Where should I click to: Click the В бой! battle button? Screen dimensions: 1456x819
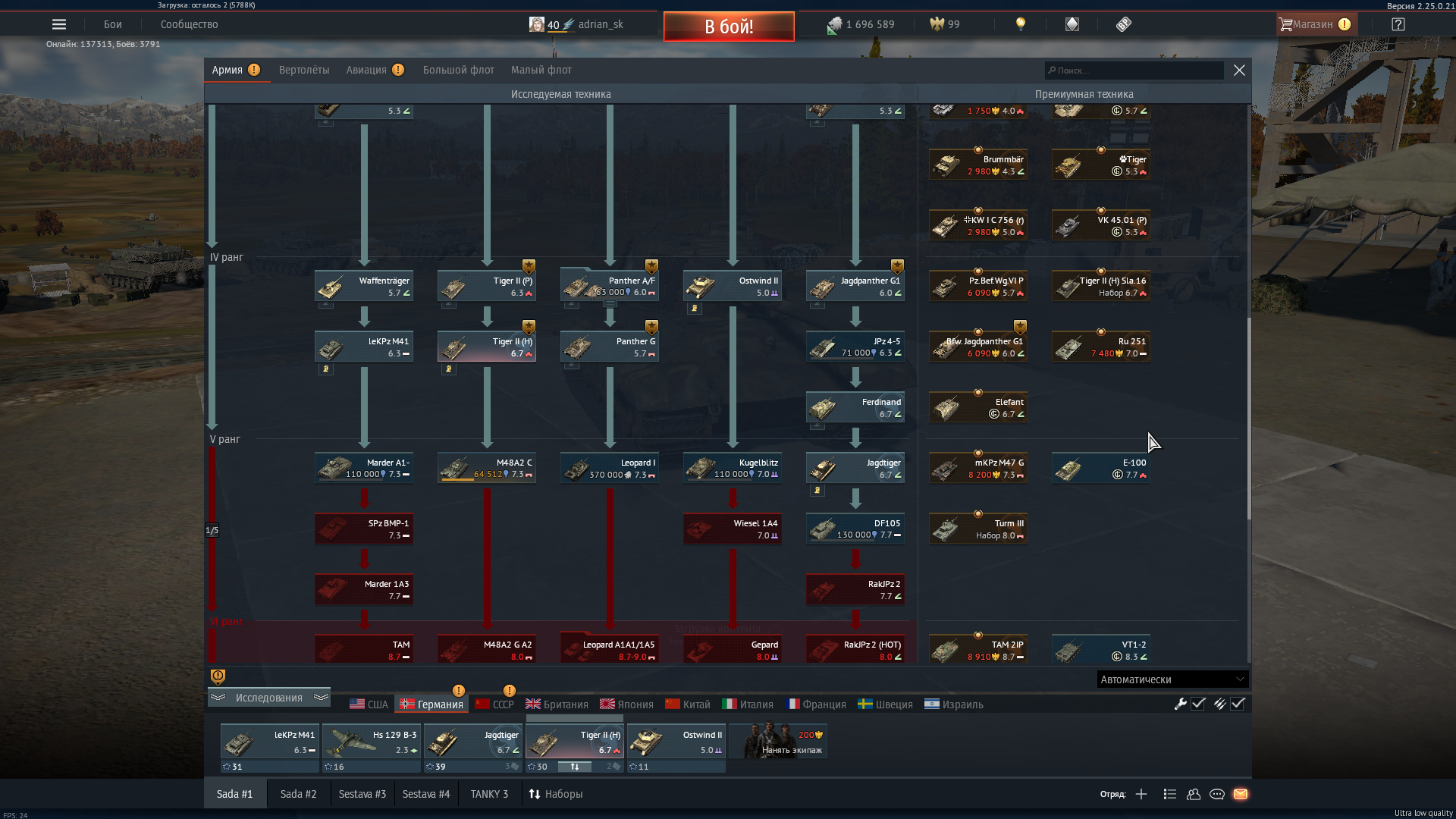tap(729, 27)
